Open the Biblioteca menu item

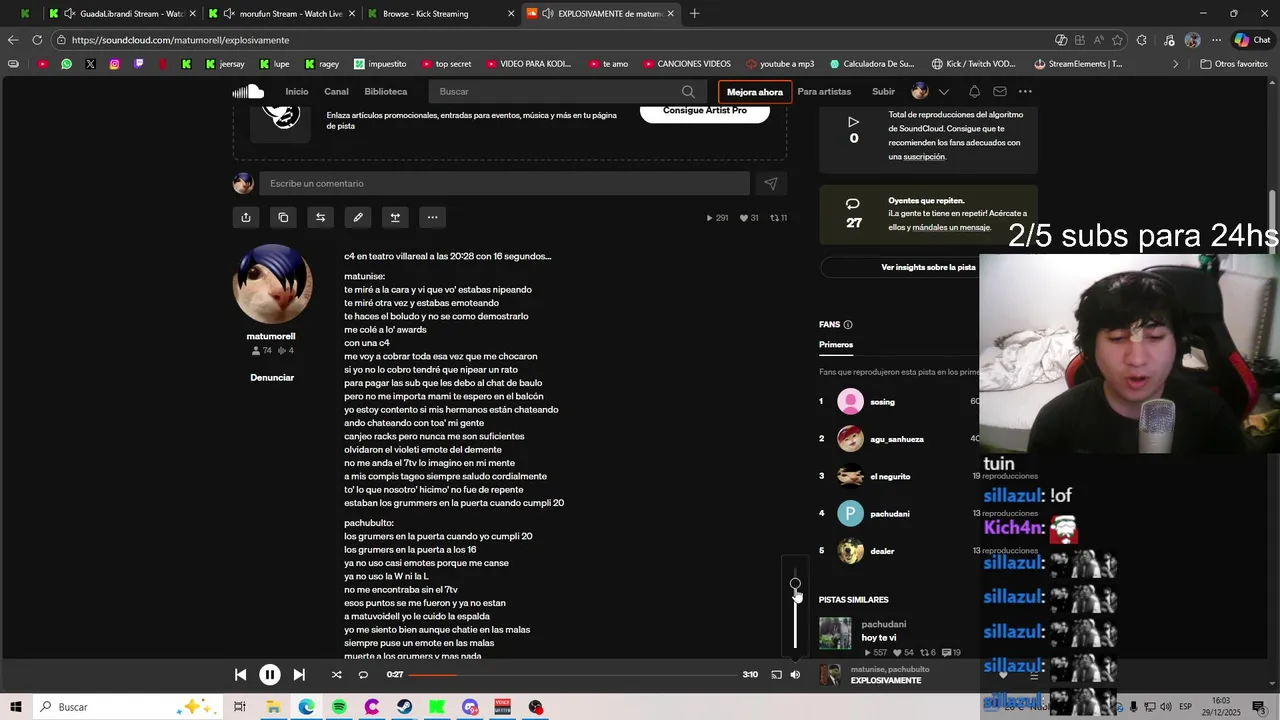point(386,92)
